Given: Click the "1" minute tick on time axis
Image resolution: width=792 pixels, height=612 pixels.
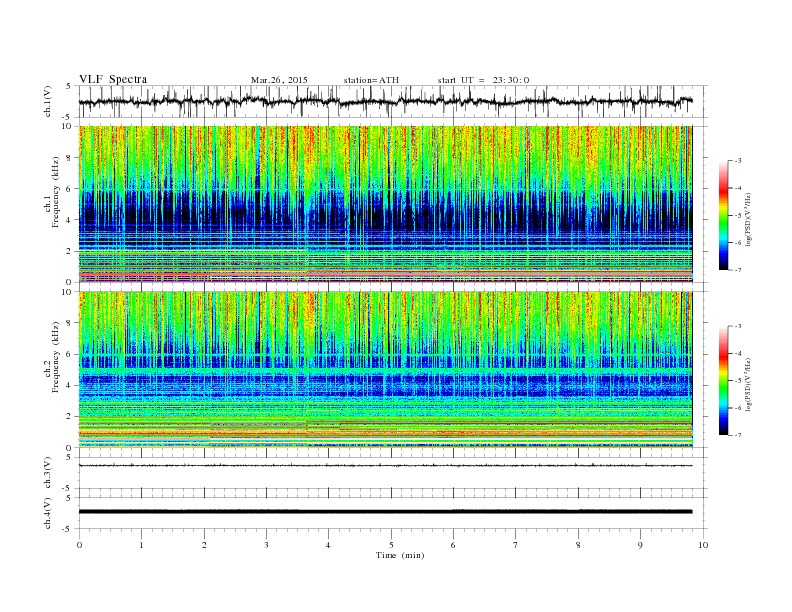Looking at the screenshot, I should pos(141,545).
